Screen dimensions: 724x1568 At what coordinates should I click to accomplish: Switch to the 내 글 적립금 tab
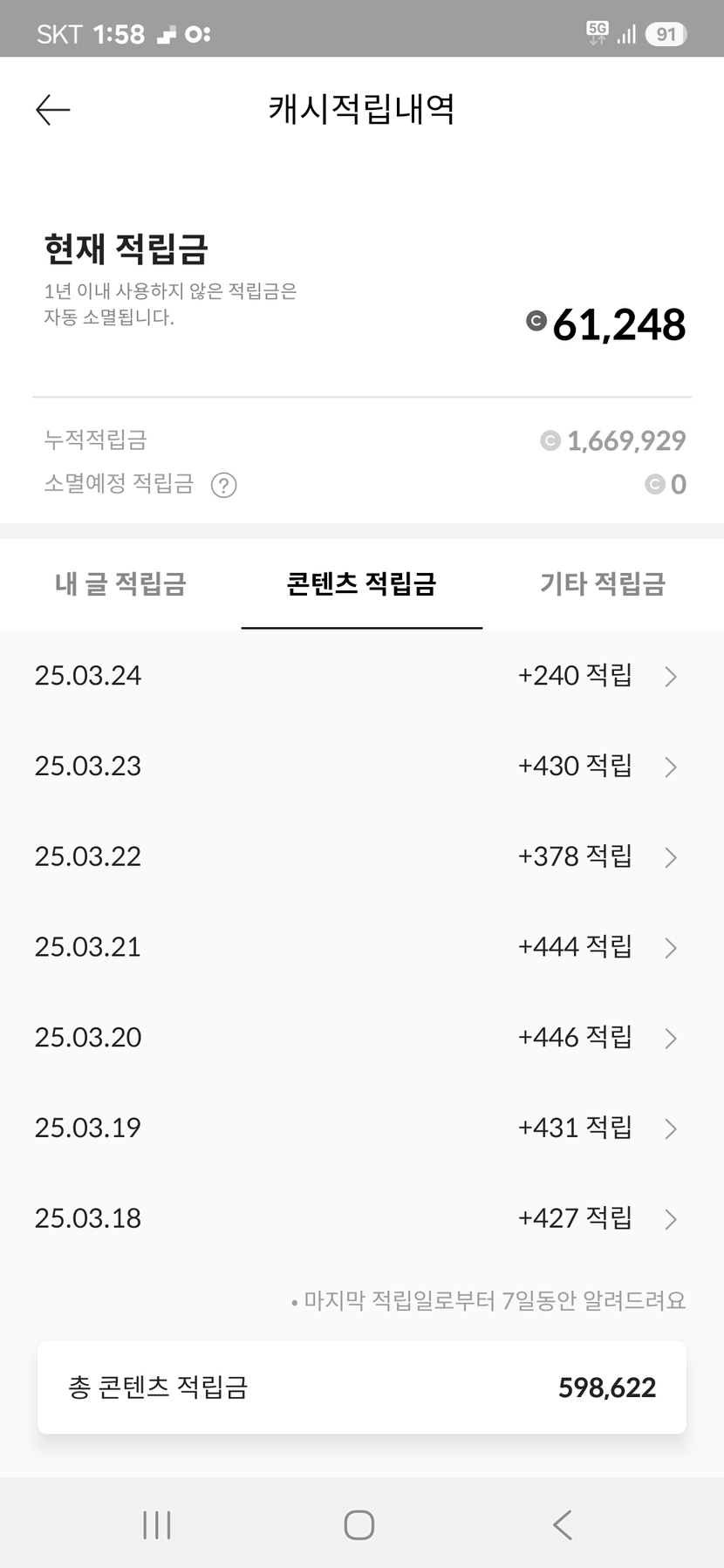pos(120,583)
